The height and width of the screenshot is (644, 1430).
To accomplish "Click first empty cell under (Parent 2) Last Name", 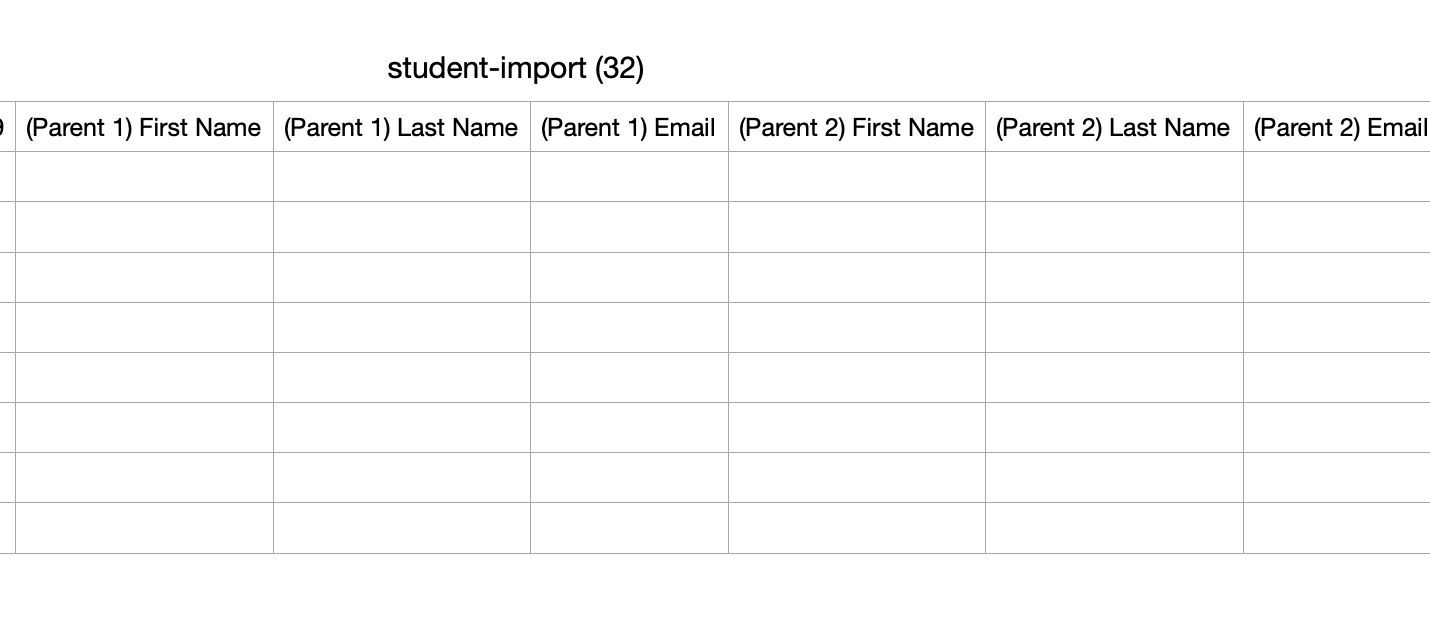I will coord(1114,177).
